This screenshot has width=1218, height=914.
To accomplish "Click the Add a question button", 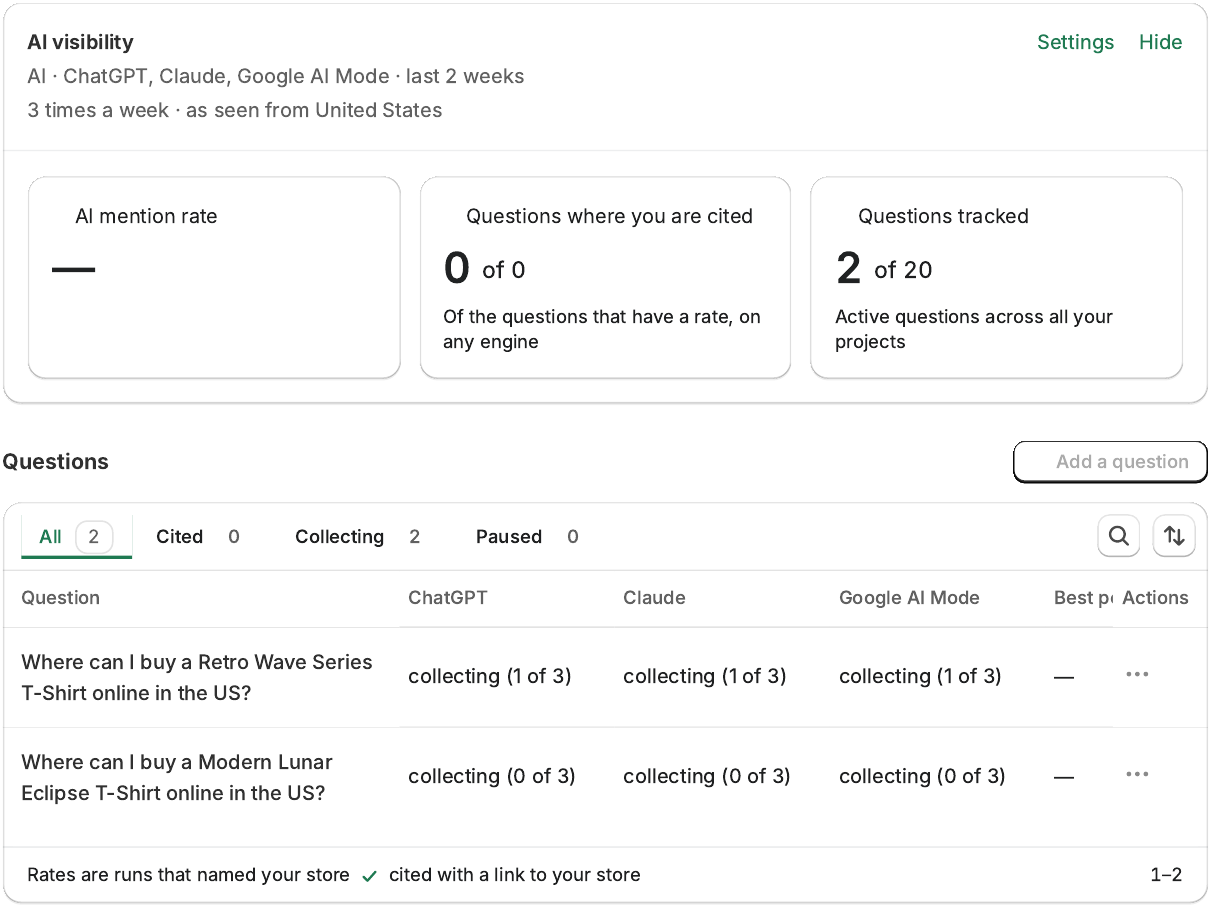I will pos(1110,462).
